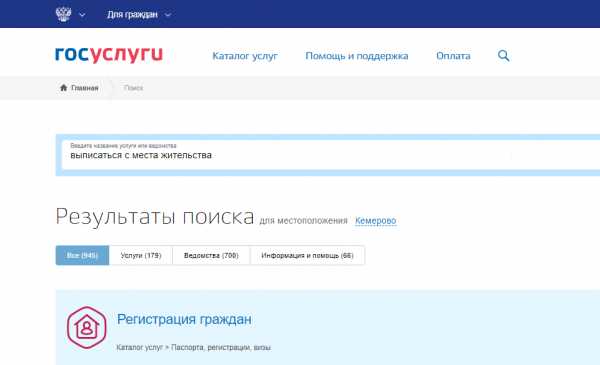Open Каталог услуг menu item

tap(245, 56)
